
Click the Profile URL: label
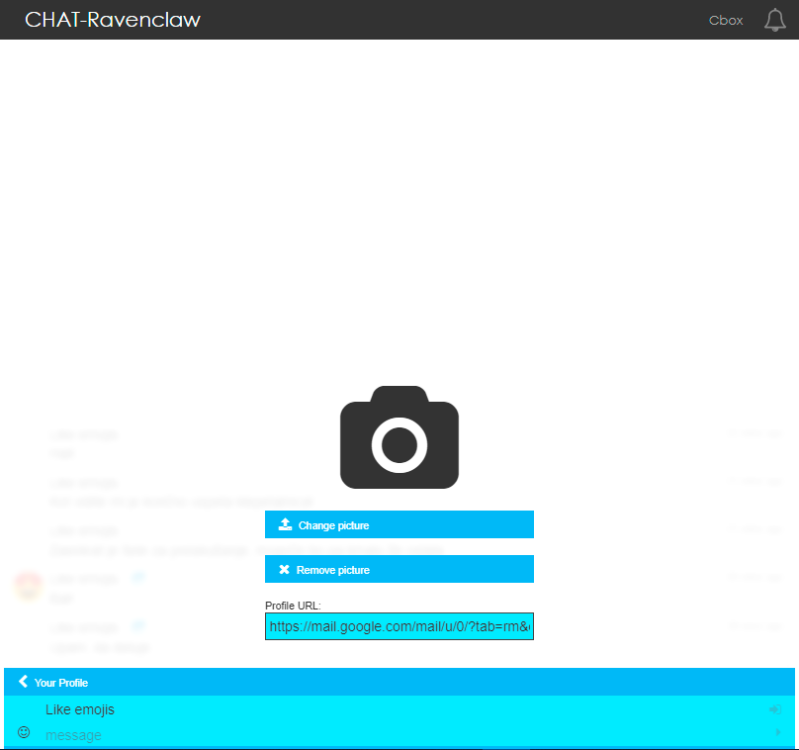tap(293, 605)
